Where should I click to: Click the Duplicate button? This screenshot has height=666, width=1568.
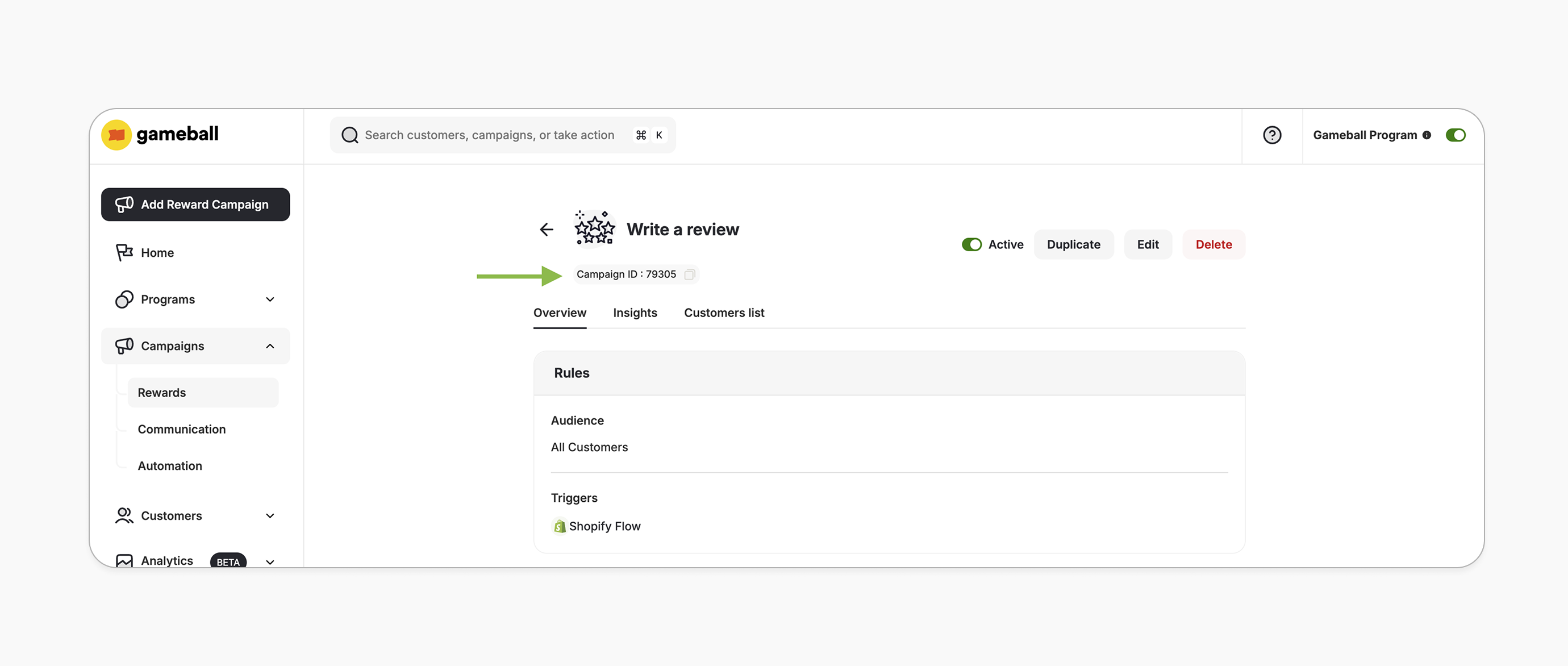1074,244
